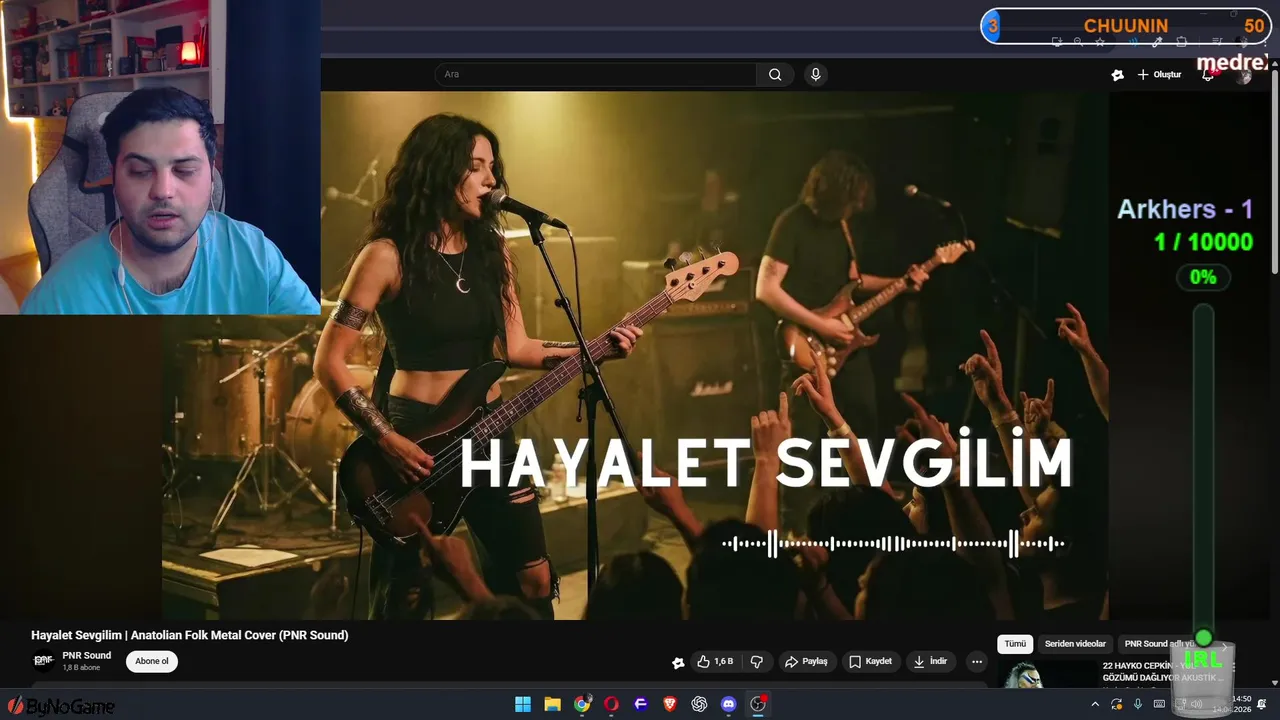Open the purple striped taskbar app

[641, 704]
